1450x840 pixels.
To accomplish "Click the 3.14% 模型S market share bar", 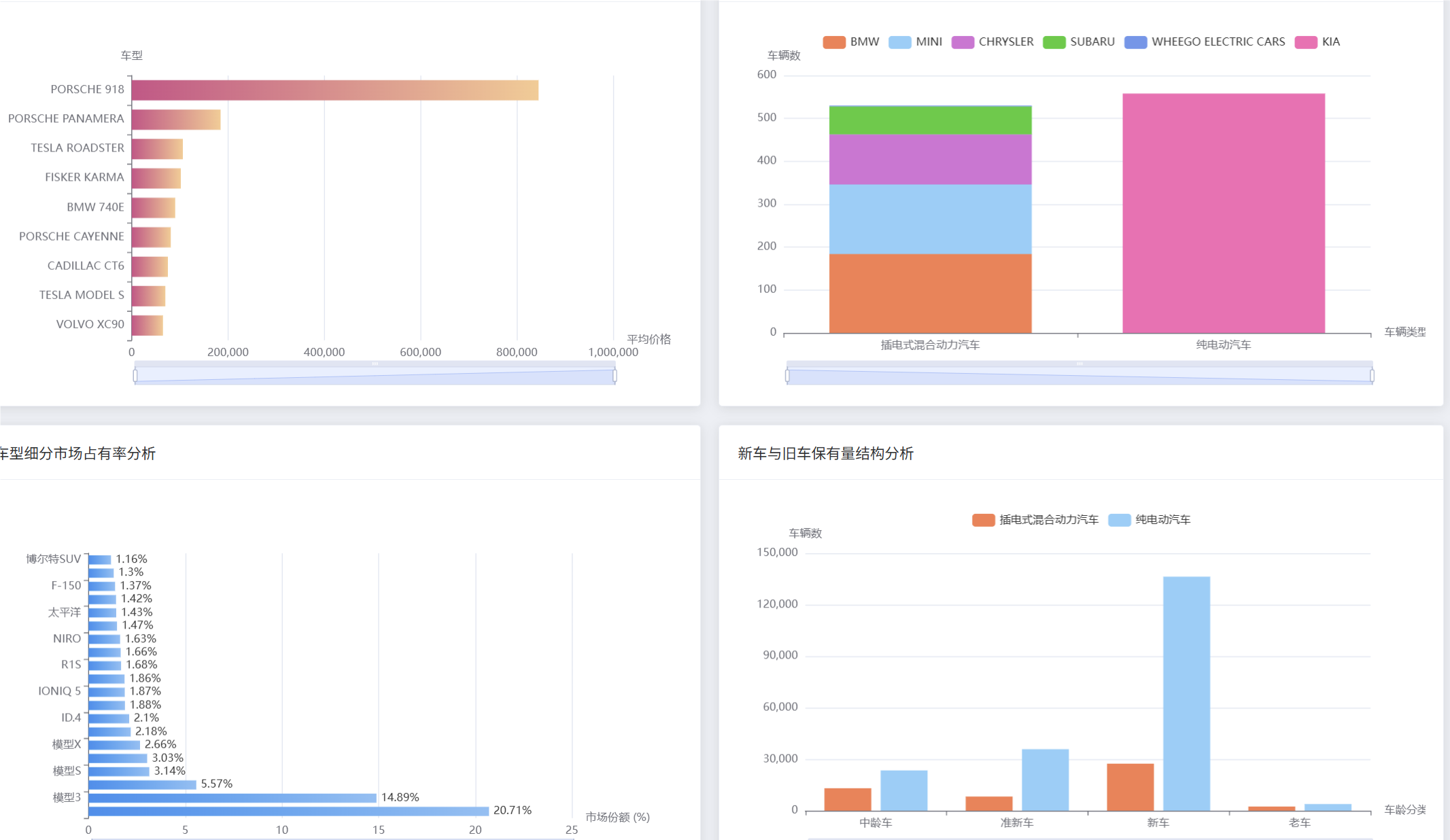I will pos(119,771).
